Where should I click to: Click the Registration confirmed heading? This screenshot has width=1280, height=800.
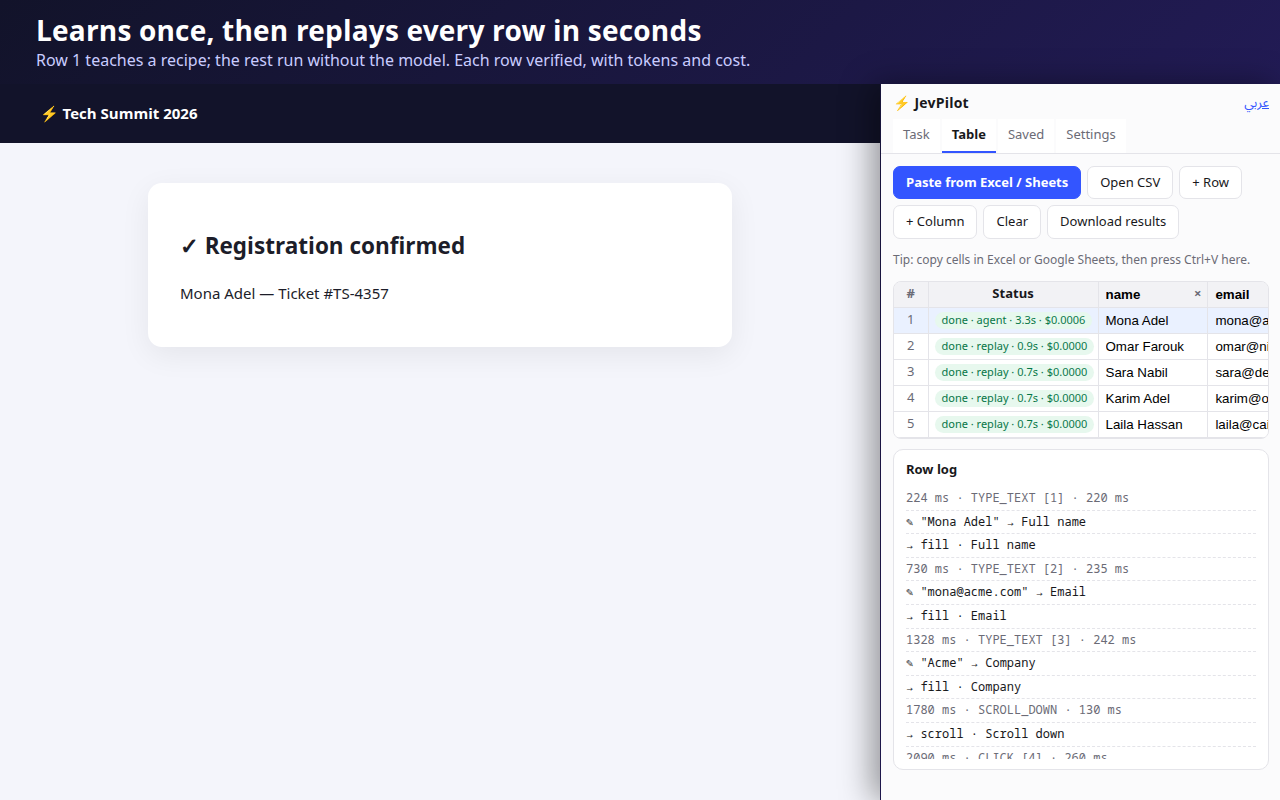pos(322,246)
